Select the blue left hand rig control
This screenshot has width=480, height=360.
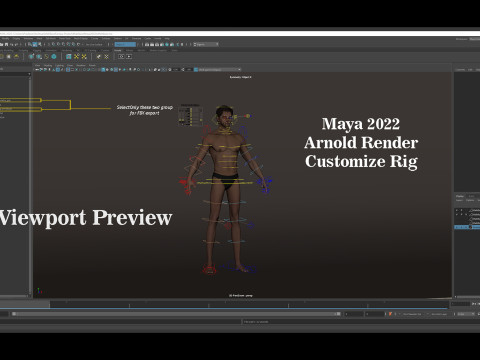click(x=266, y=184)
